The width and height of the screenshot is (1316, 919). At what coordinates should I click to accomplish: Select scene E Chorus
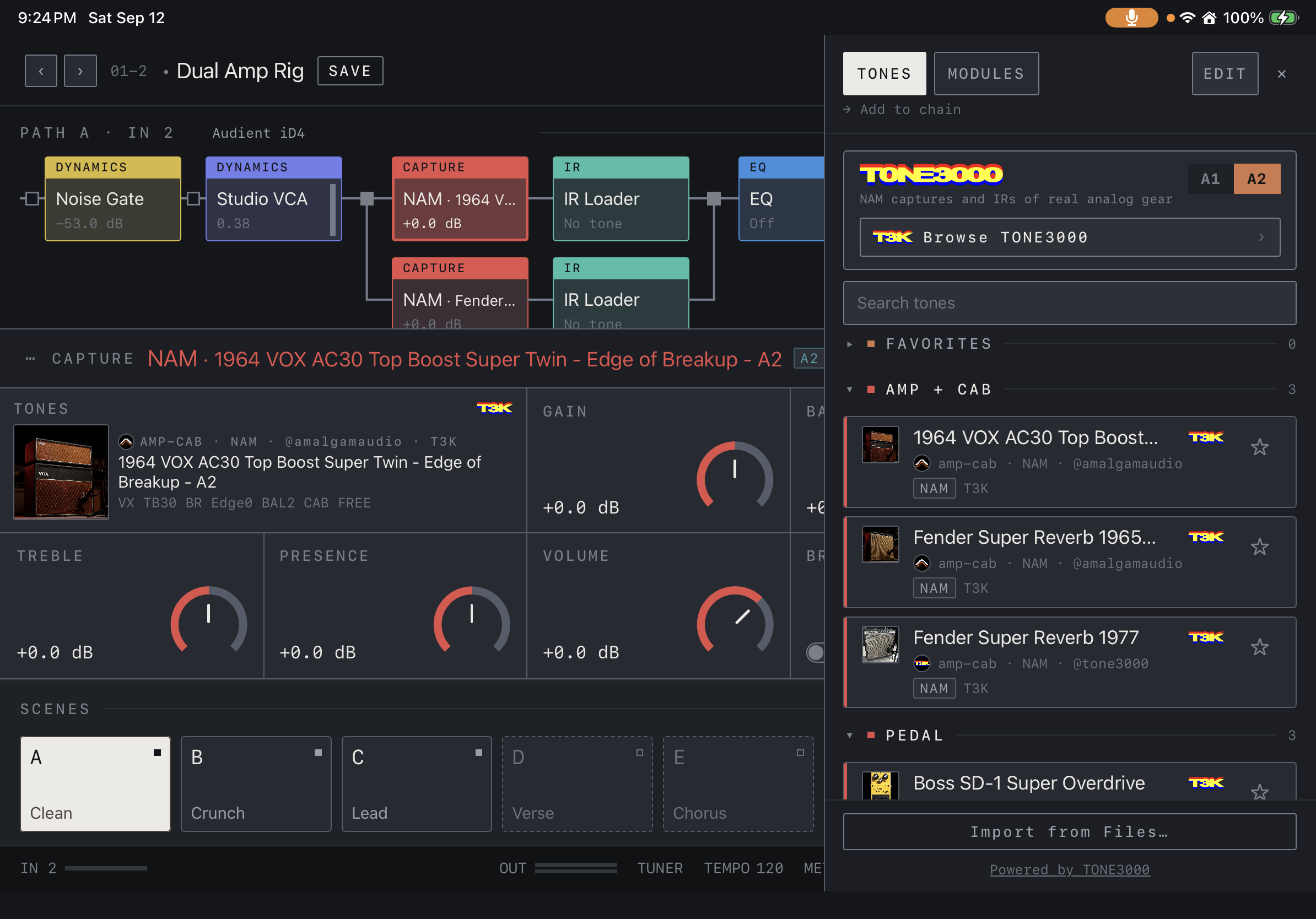tap(738, 784)
